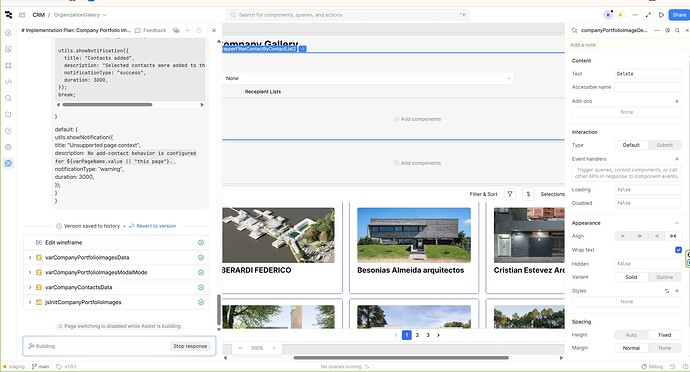Open the search icon in left sidebar
The width and height of the screenshot is (690, 372).
pos(8,98)
